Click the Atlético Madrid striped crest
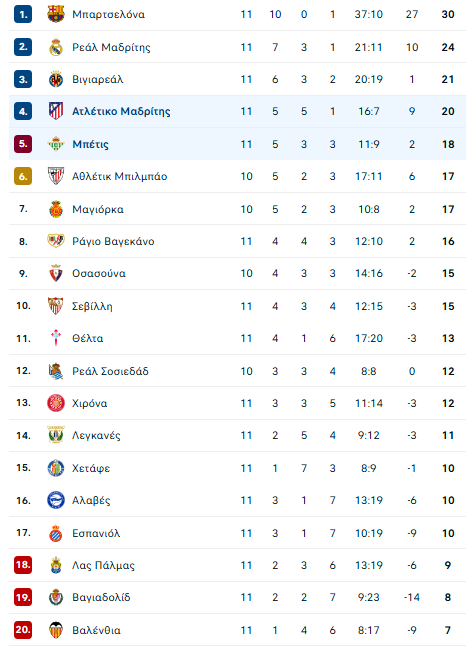 (x=55, y=111)
